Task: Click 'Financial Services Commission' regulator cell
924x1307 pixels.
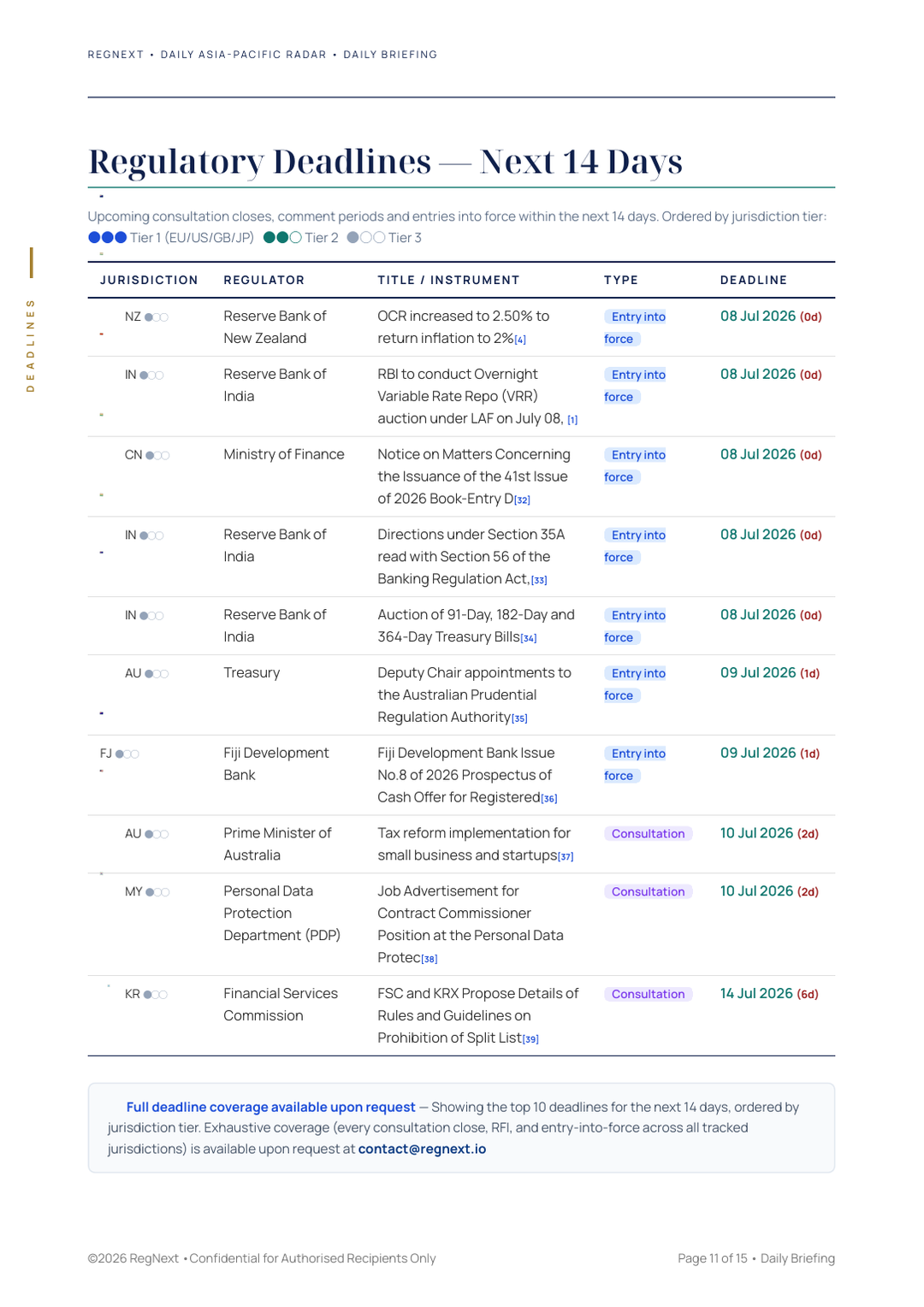Action: [281, 1005]
